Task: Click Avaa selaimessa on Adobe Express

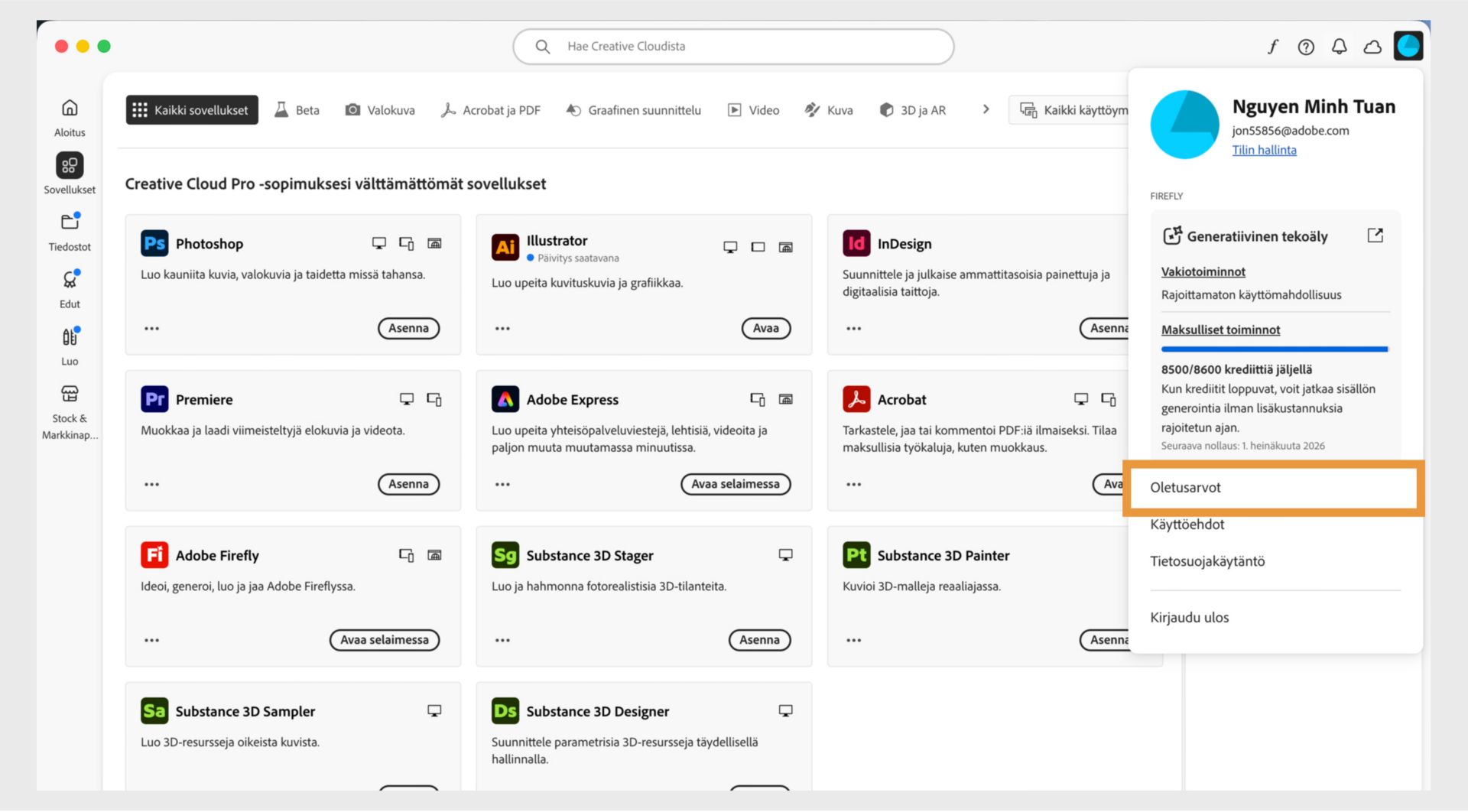Action: (x=736, y=485)
